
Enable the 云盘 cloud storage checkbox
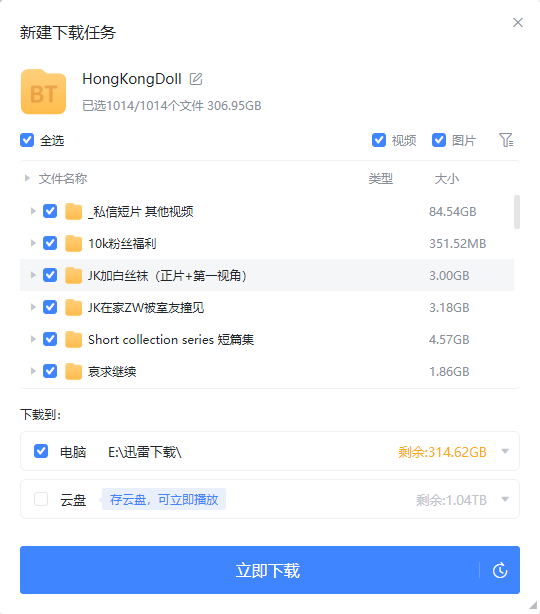41,499
